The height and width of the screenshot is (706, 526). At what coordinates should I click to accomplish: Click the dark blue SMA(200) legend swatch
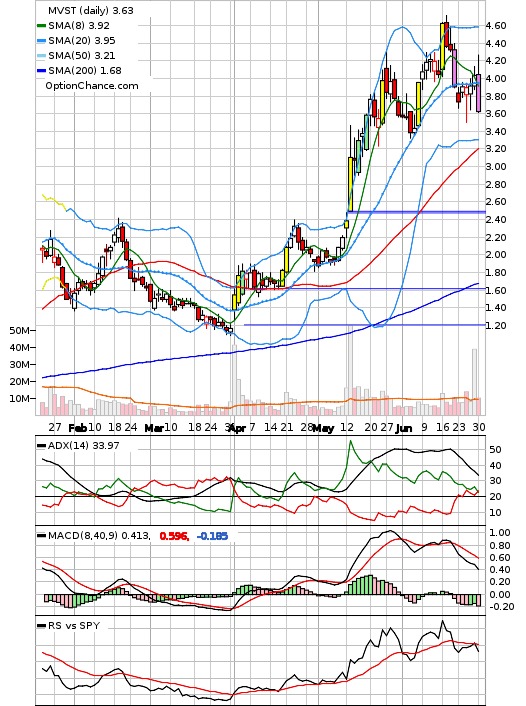(x=41, y=71)
